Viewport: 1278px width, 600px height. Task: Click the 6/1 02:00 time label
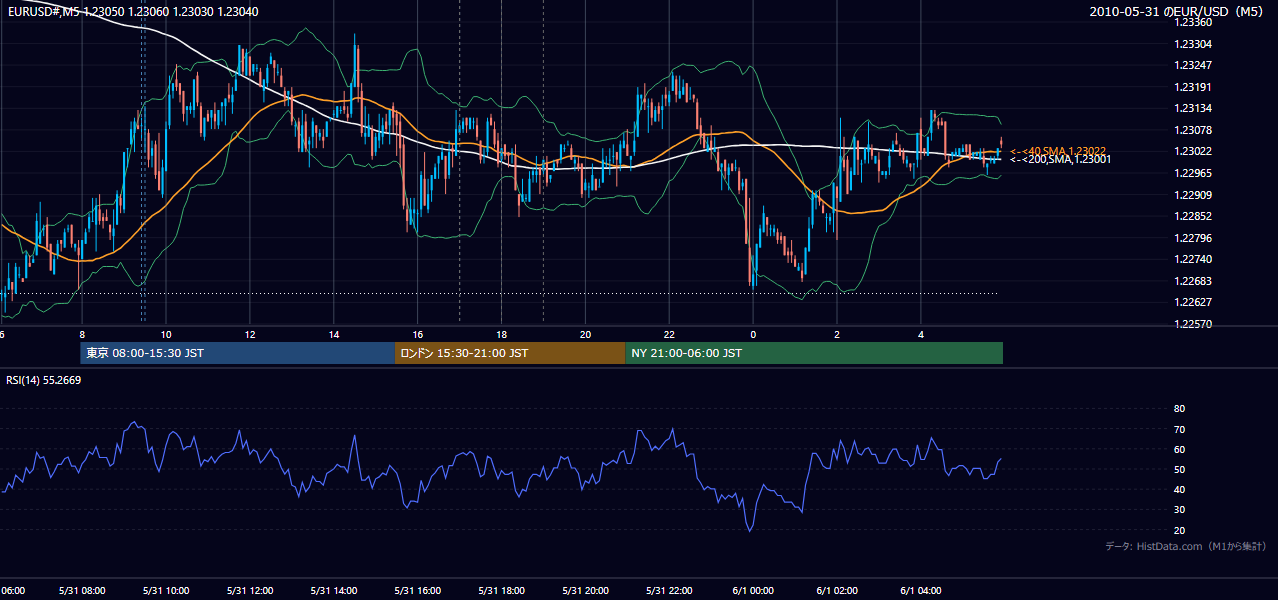point(837,591)
